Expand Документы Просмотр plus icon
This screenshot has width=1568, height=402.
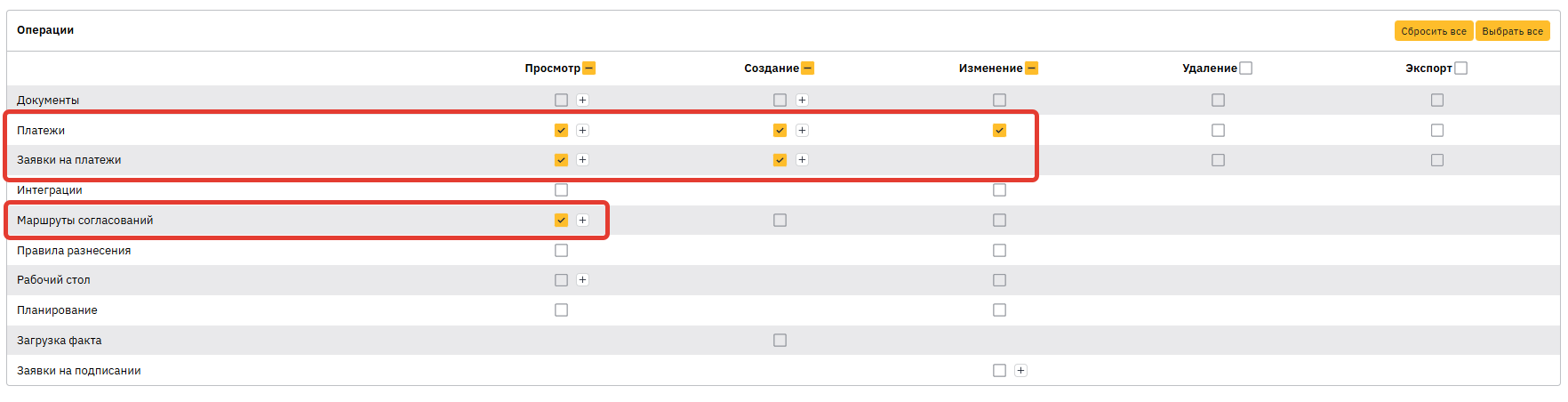tap(582, 100)
